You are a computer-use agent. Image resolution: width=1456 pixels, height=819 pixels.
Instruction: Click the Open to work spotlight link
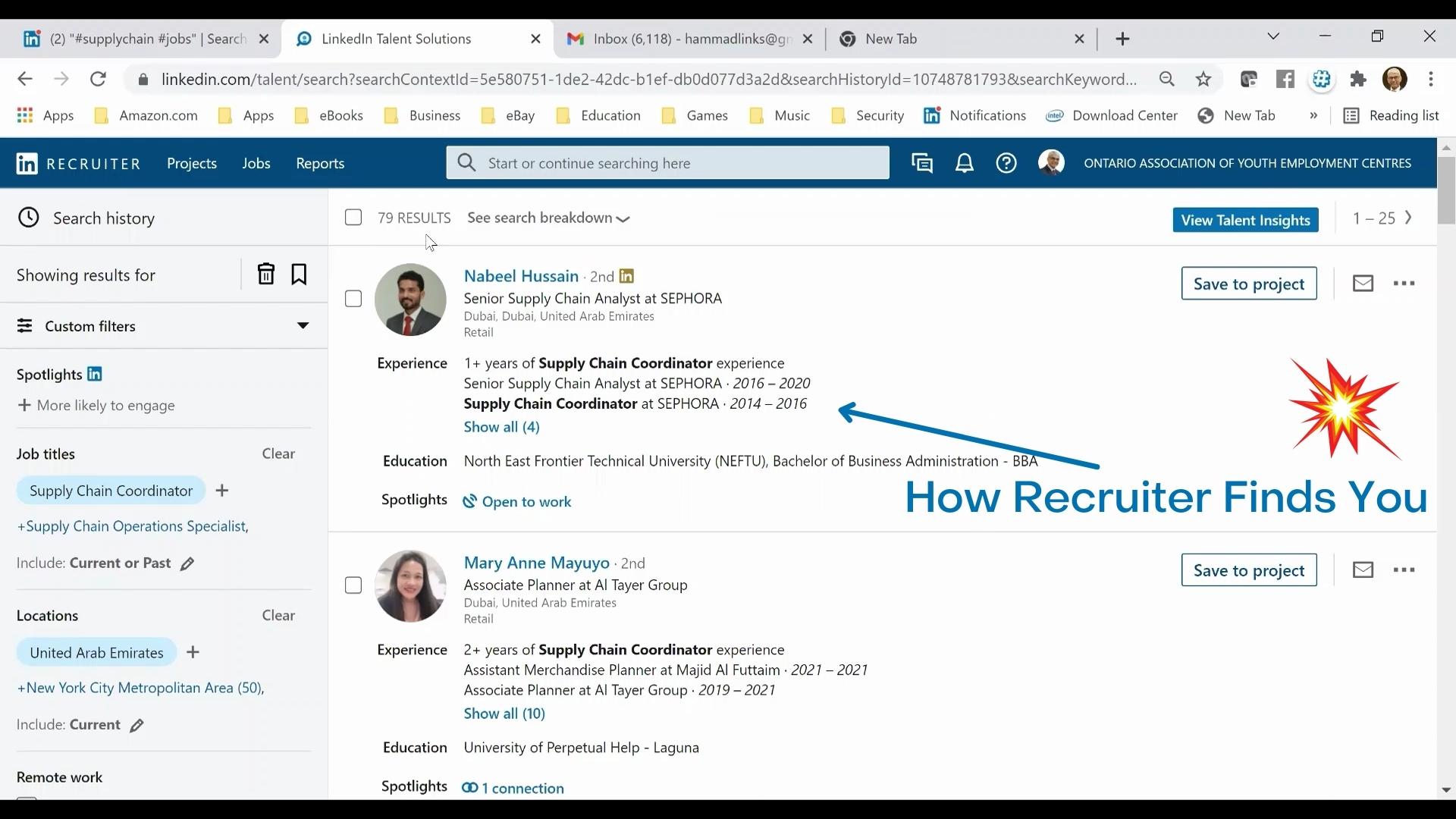pos(517,501)
